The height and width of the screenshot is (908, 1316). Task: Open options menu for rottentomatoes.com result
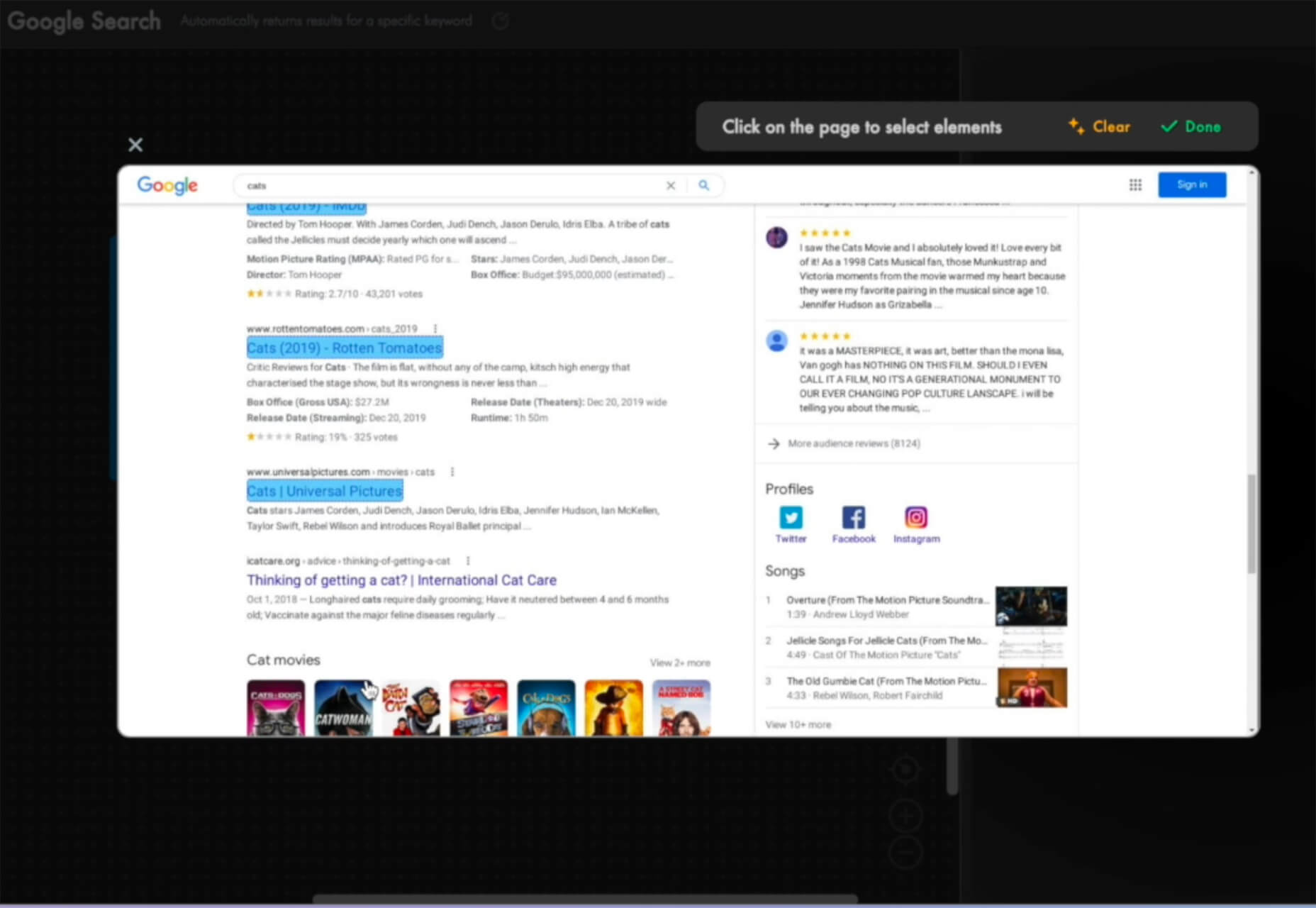tap(435, 328)
